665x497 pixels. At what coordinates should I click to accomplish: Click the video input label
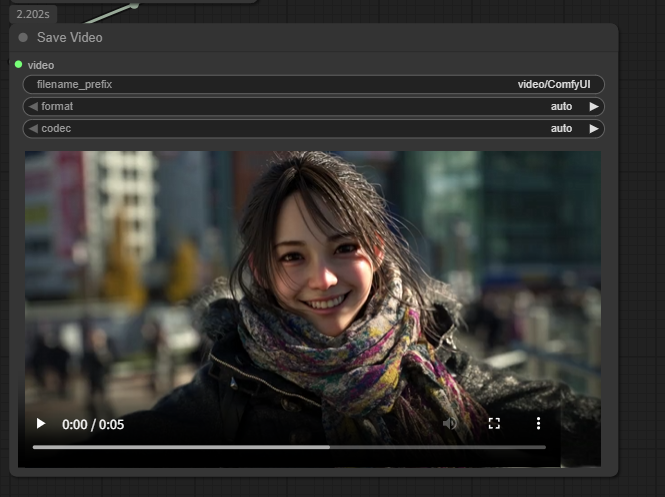41,65
